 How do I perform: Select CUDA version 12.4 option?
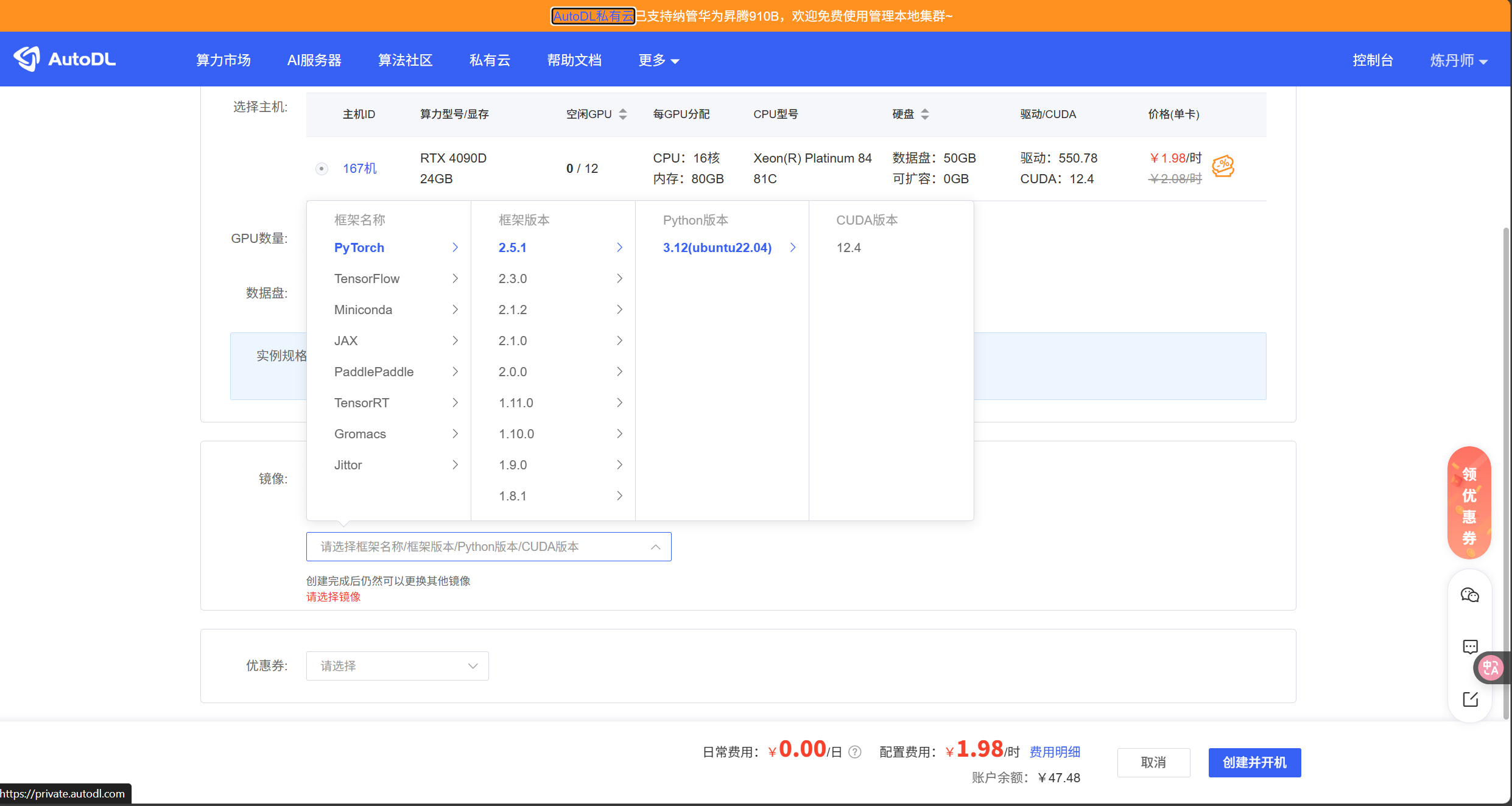click(x=848, y=248)
